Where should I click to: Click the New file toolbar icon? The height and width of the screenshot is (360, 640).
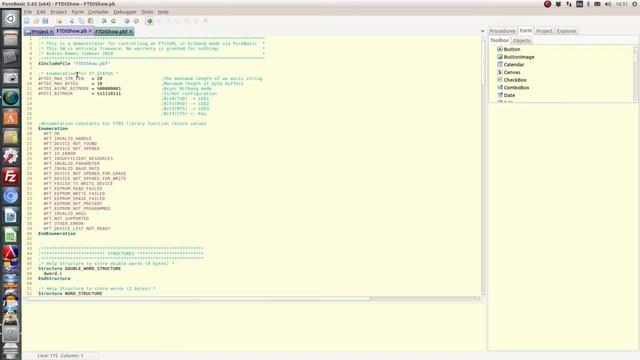pyautogui.click(x=27, y=21)
